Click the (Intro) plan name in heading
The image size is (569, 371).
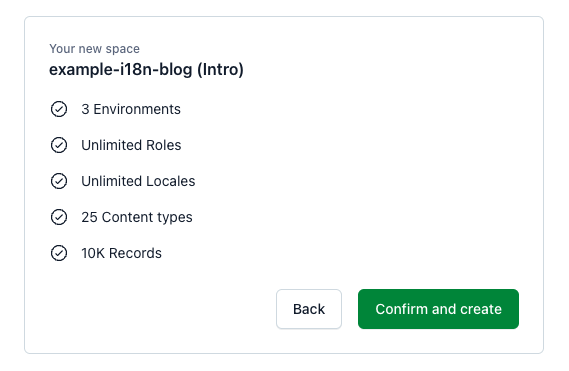pos(220,69)
